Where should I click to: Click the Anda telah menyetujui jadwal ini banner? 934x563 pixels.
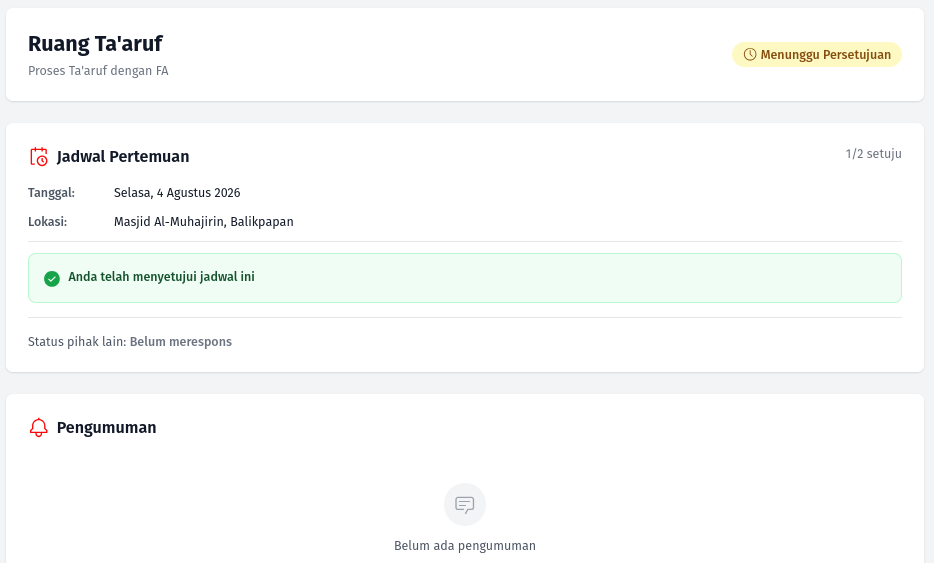click(x=465, y=278)
